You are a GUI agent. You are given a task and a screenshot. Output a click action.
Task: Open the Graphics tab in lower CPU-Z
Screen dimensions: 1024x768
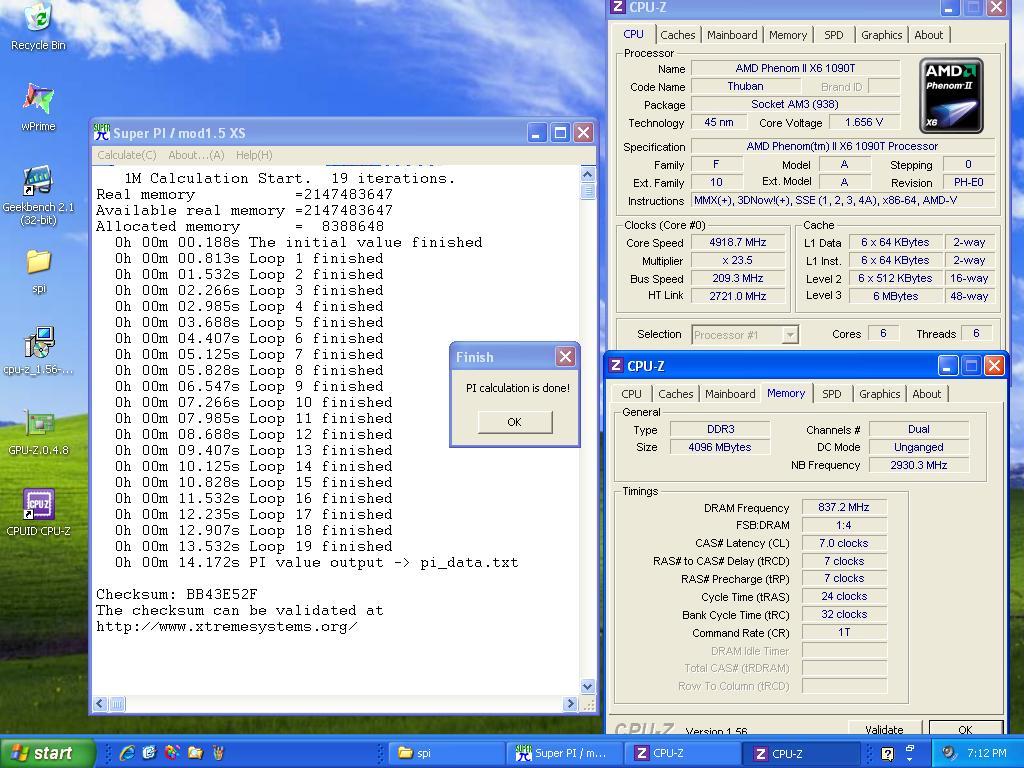(879, 394)
